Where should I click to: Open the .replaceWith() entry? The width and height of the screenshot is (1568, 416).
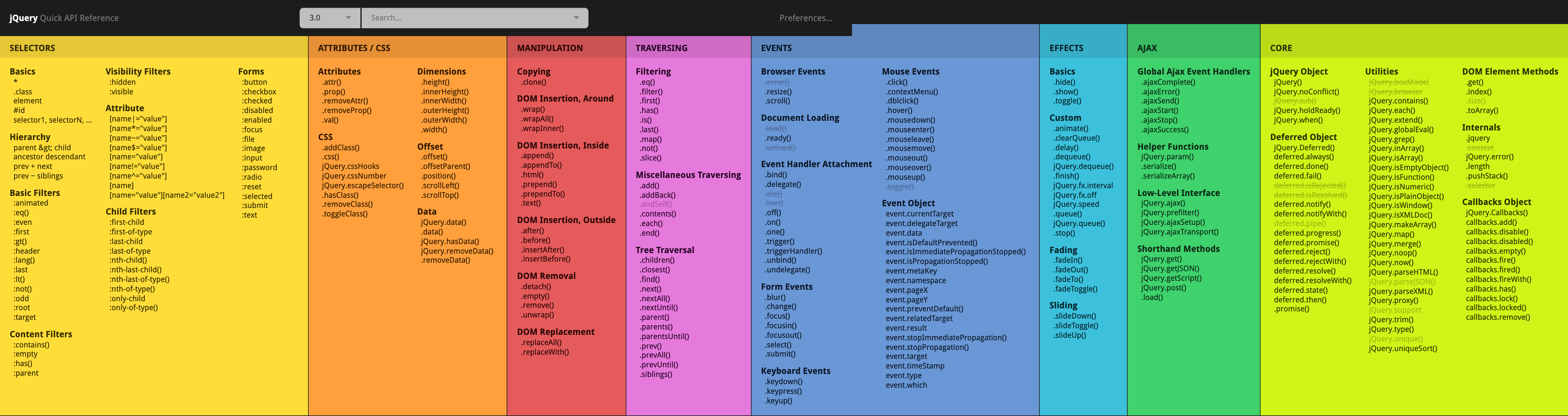tap(545, 352)
